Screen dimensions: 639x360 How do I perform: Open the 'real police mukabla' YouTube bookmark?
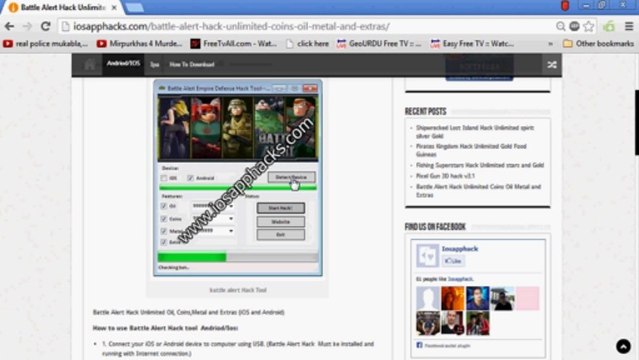pos(46,44)
